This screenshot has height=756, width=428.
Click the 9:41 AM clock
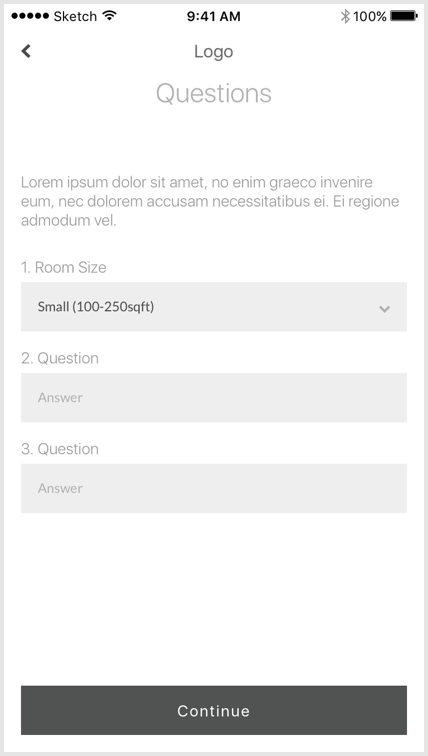[214, 16]
